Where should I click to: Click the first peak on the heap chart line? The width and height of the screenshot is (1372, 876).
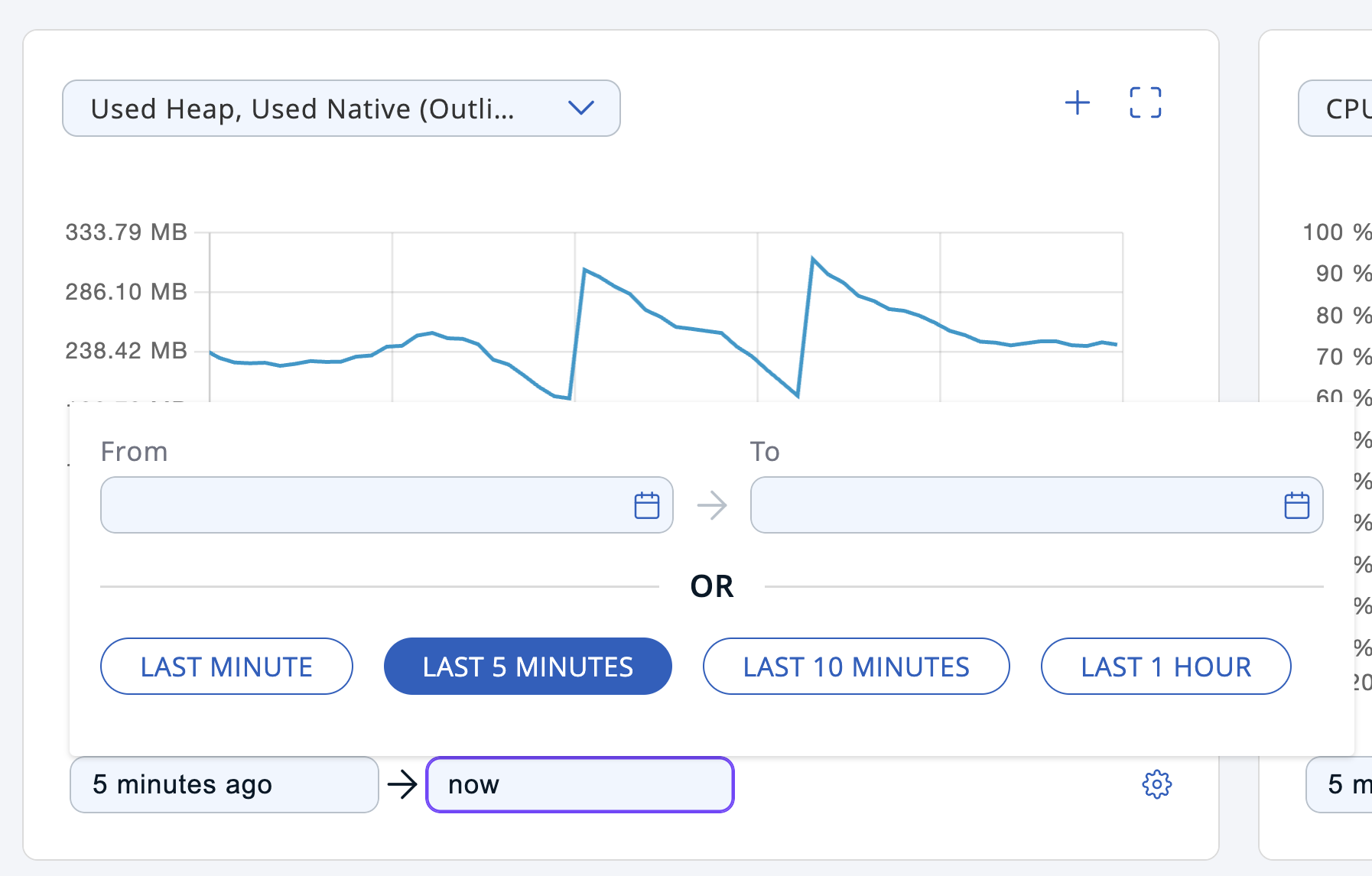tap(584, 269)
